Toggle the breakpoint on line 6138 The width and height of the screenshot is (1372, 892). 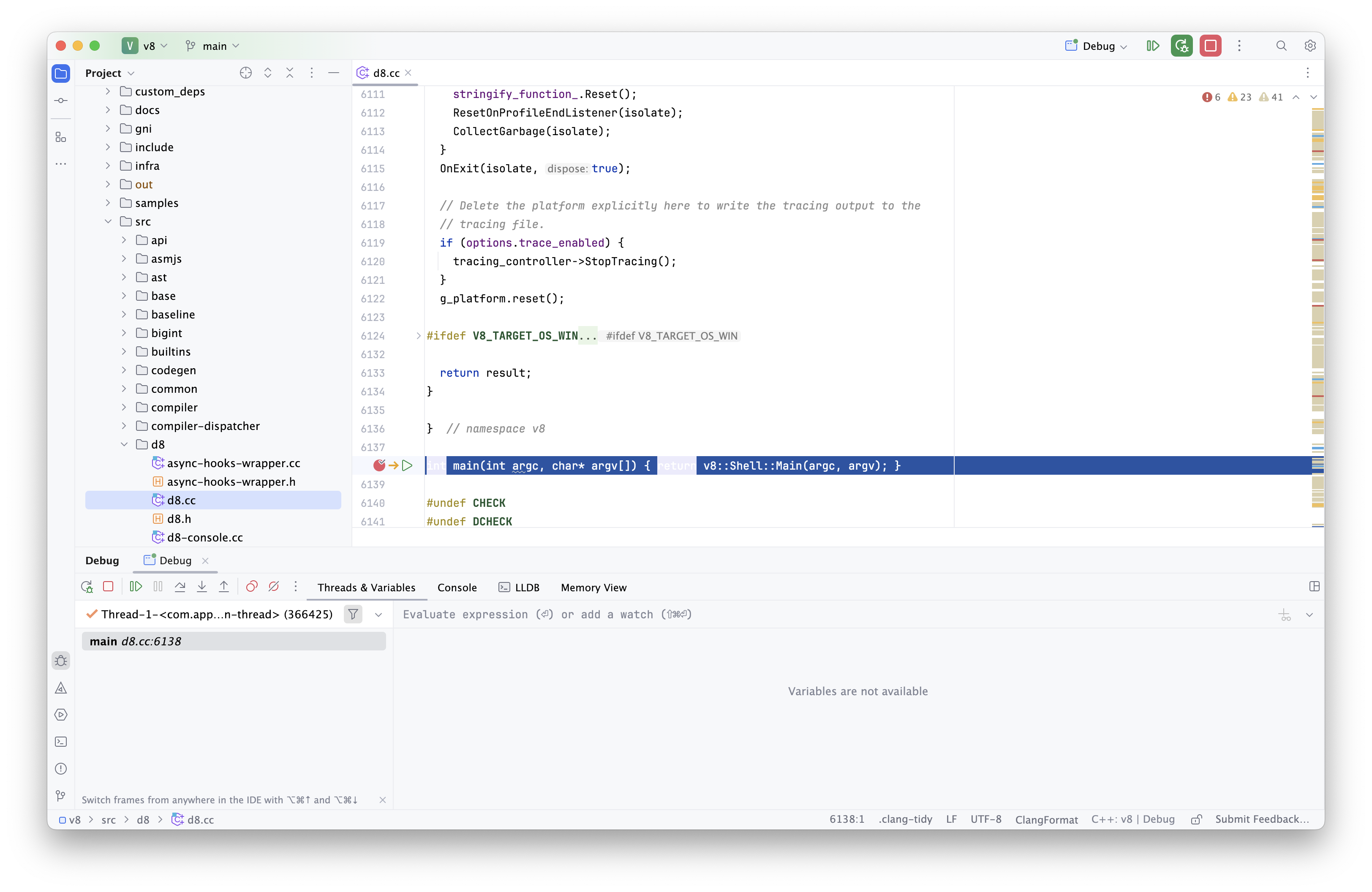point(379,465)
